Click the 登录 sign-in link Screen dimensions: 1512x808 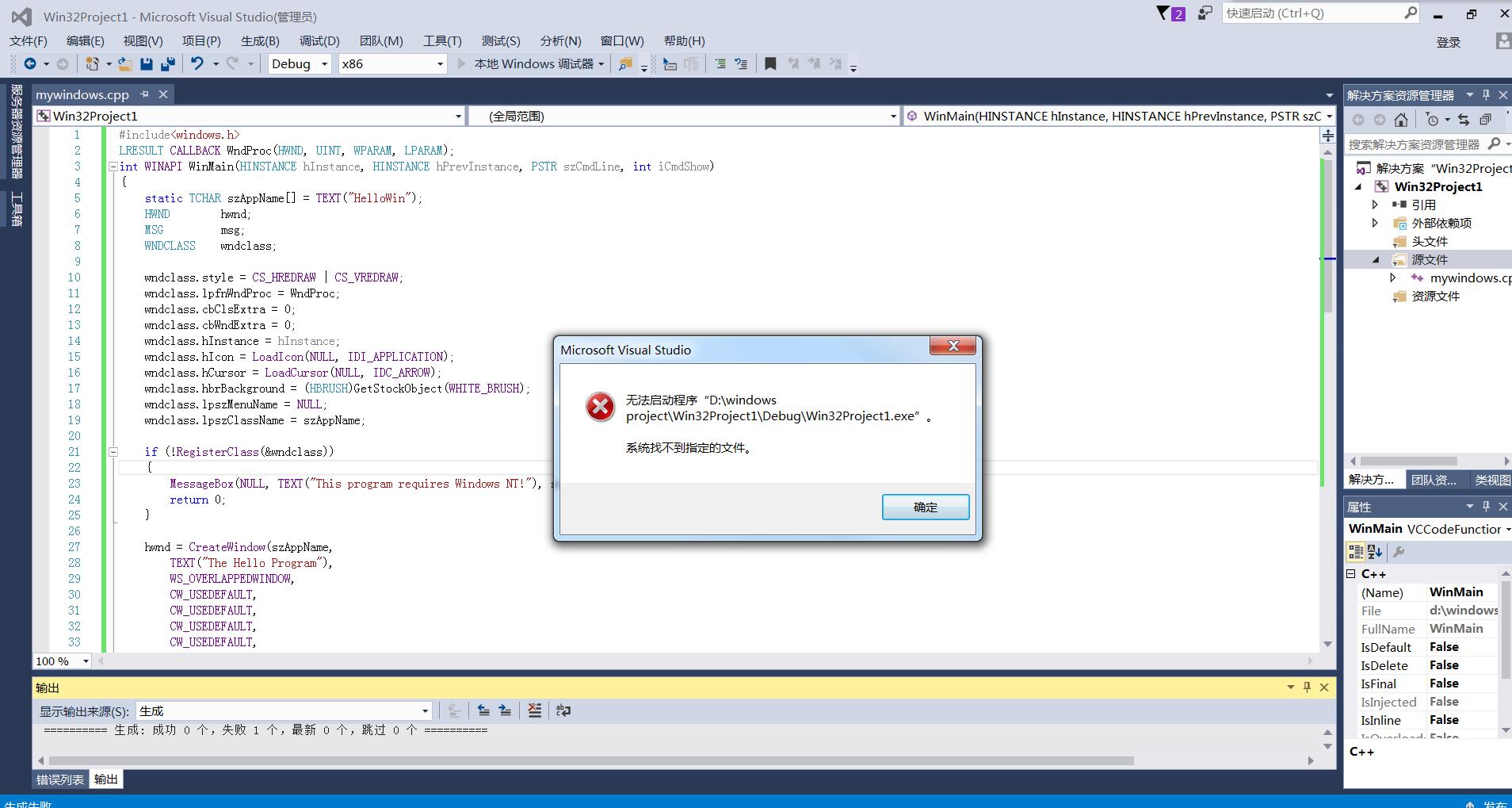[1449, 43]
